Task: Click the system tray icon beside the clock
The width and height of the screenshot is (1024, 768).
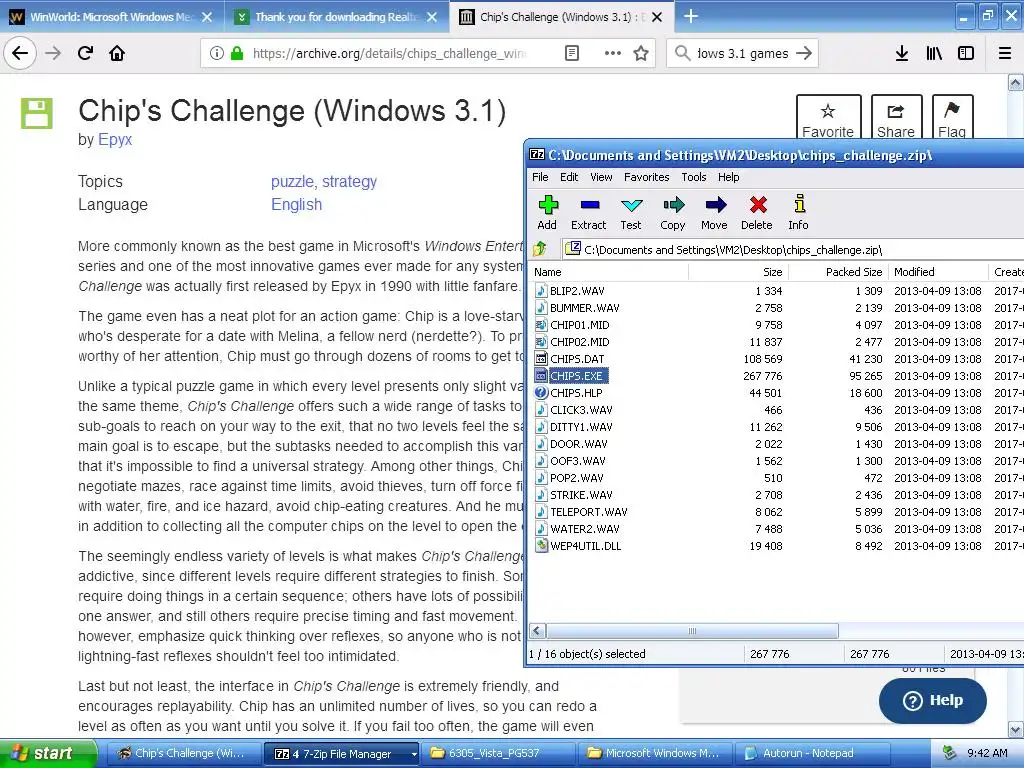Action: tap(950, 753)
